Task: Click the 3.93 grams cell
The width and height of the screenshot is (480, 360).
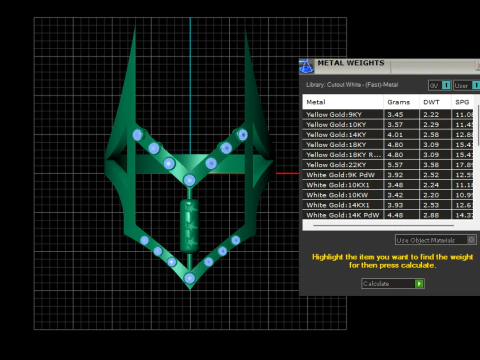Action: point(401,205)
